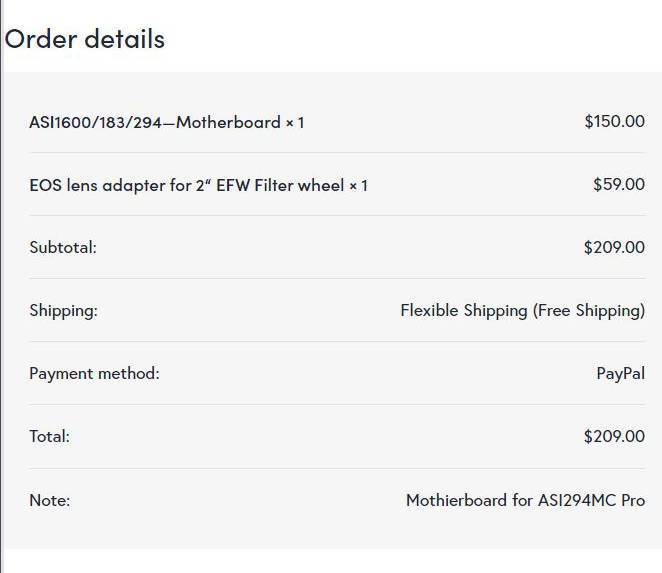Click the PayPal payment value
The width and height of the screenshot is (662, 573).
point(621,374)
